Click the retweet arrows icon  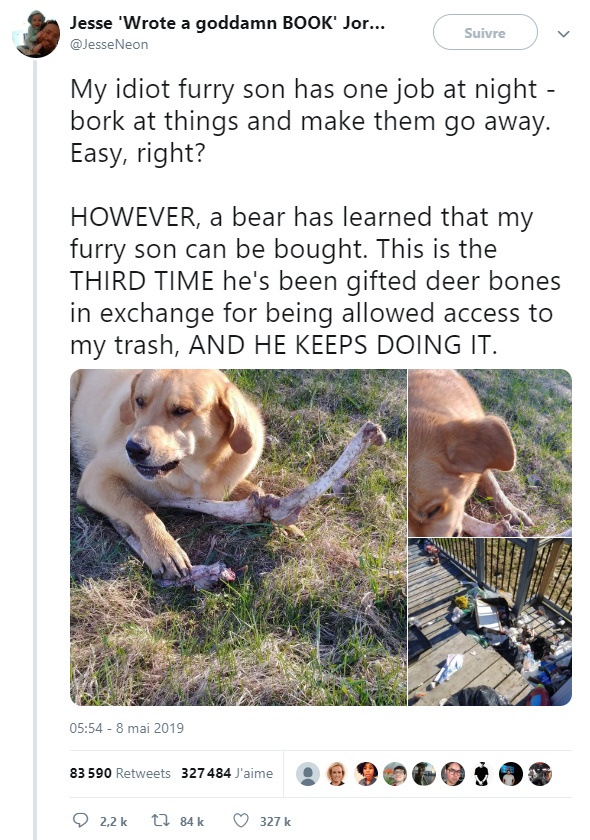[x=160, y=820]
